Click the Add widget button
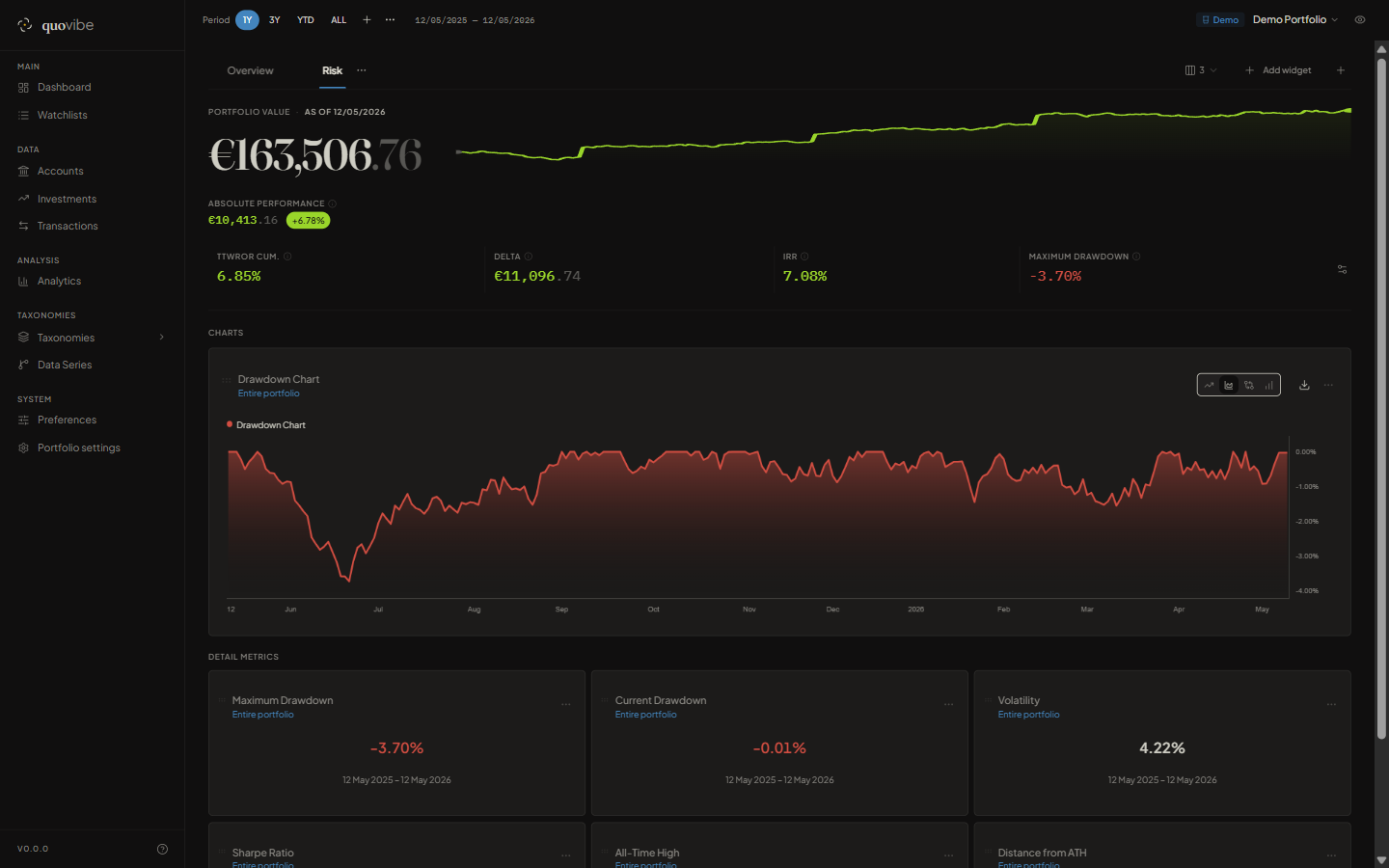The height and width of the screenshot is (868, 1389). (x=1278, y=70)
